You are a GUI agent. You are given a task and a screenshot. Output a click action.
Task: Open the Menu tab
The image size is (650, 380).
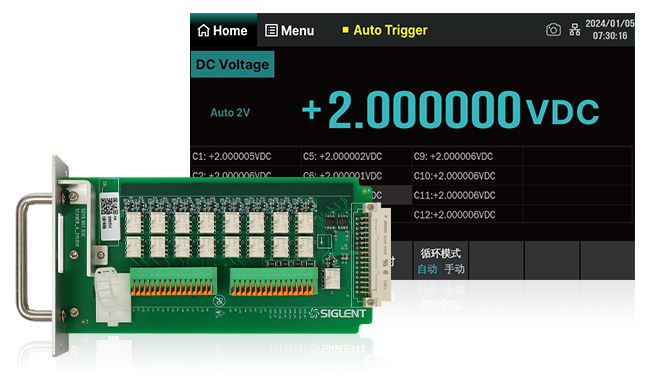(x=289, y=30)
